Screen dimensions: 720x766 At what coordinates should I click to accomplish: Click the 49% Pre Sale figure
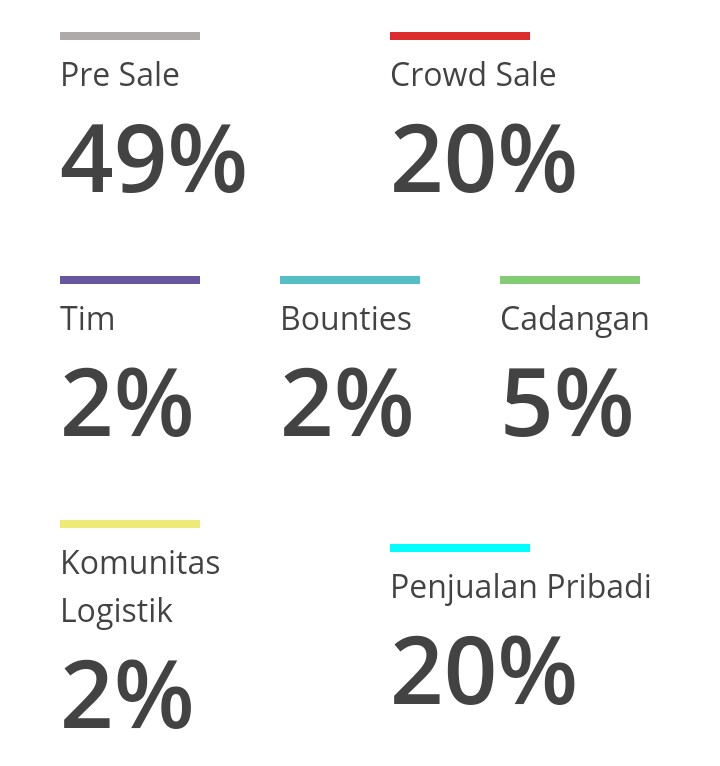153,159
